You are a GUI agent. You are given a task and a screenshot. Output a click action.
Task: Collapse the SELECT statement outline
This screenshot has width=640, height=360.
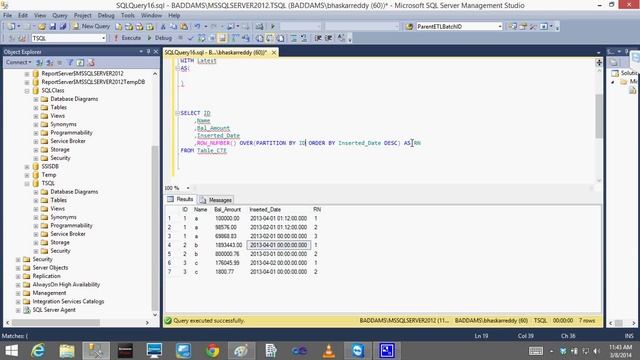[178, 113]
